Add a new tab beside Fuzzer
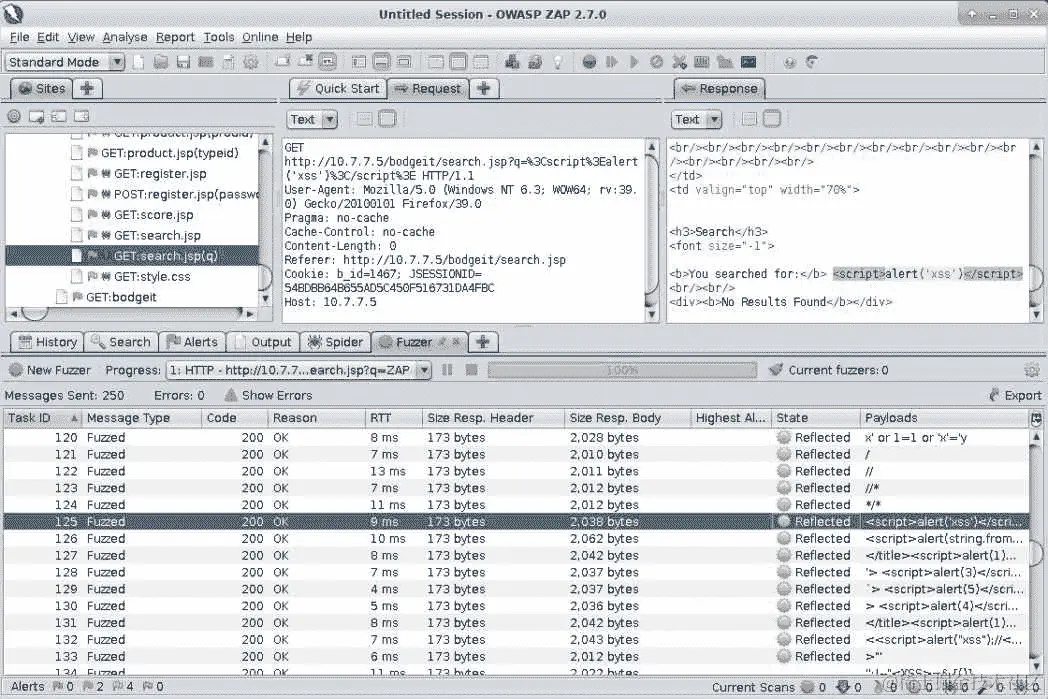Image resolution: width=1048 pixels, height=699 pixels. point(483,341)
